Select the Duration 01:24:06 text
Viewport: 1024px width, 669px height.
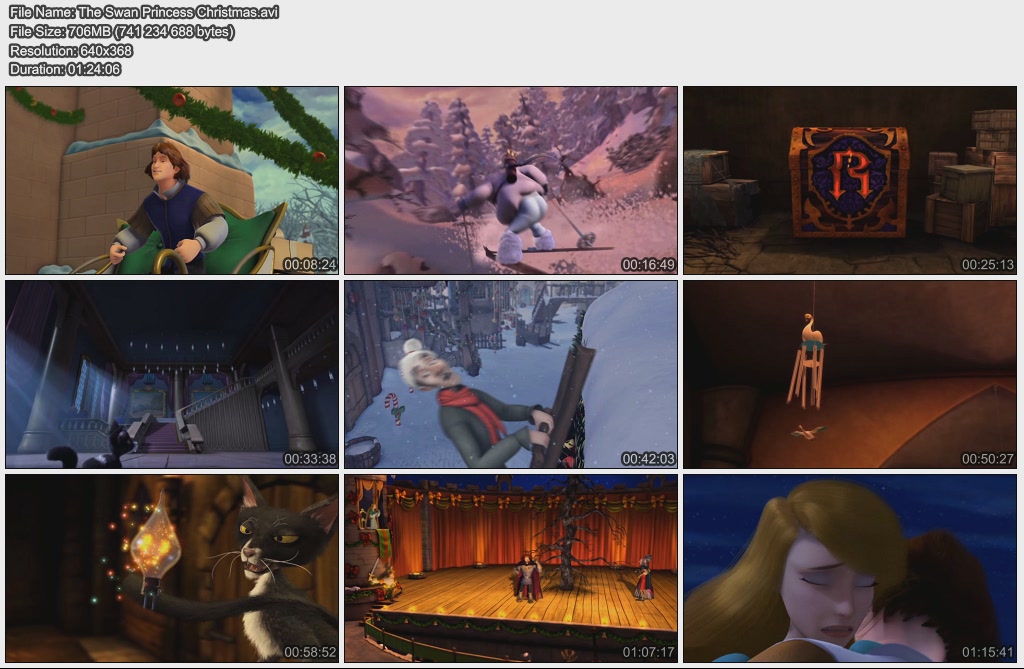click(65, 69)
